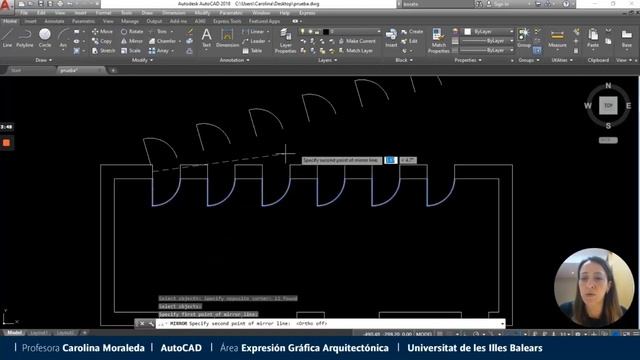Expand the Draw panel

point(44,60)
